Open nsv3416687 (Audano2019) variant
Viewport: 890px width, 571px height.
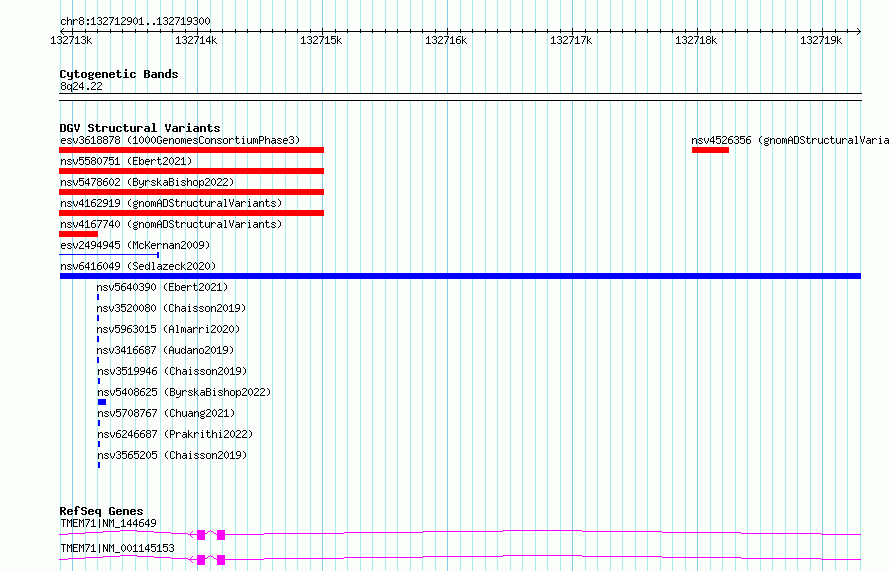tap(165, 350)
